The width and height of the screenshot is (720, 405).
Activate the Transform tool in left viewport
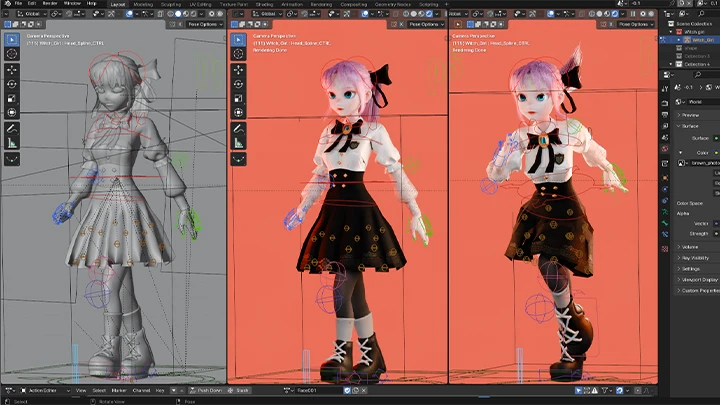click(12, 112)
